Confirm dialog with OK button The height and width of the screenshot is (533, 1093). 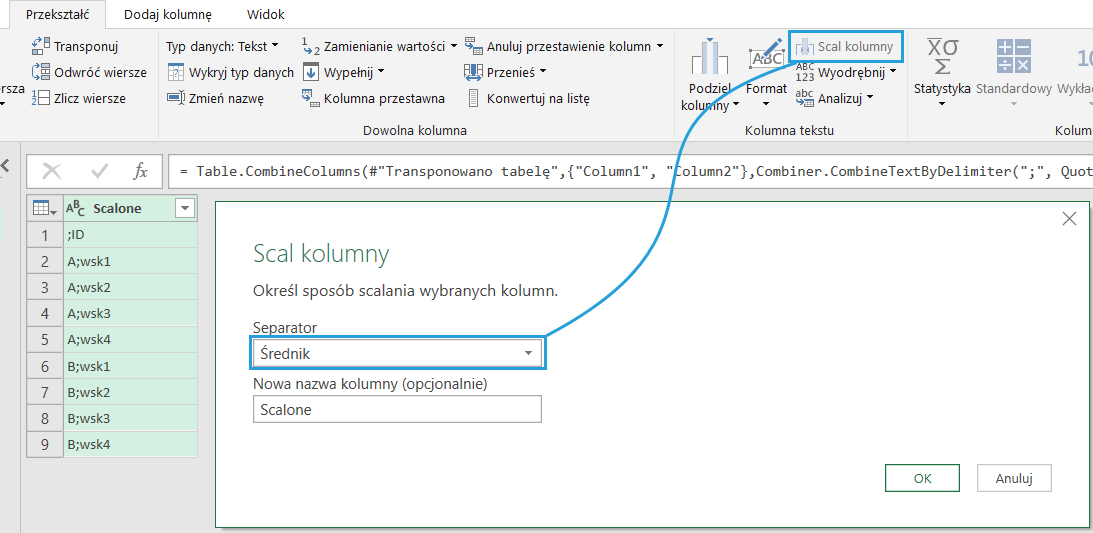coord(922,478)
